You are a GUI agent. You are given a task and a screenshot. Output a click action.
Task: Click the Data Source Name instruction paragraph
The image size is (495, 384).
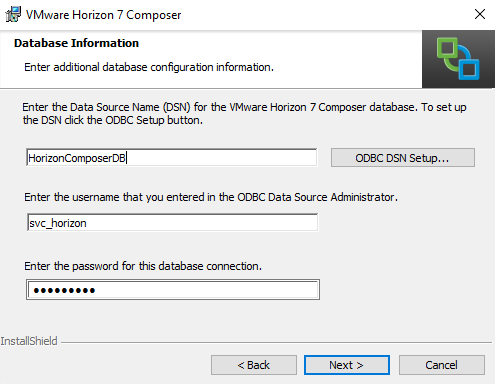point(244,114)
